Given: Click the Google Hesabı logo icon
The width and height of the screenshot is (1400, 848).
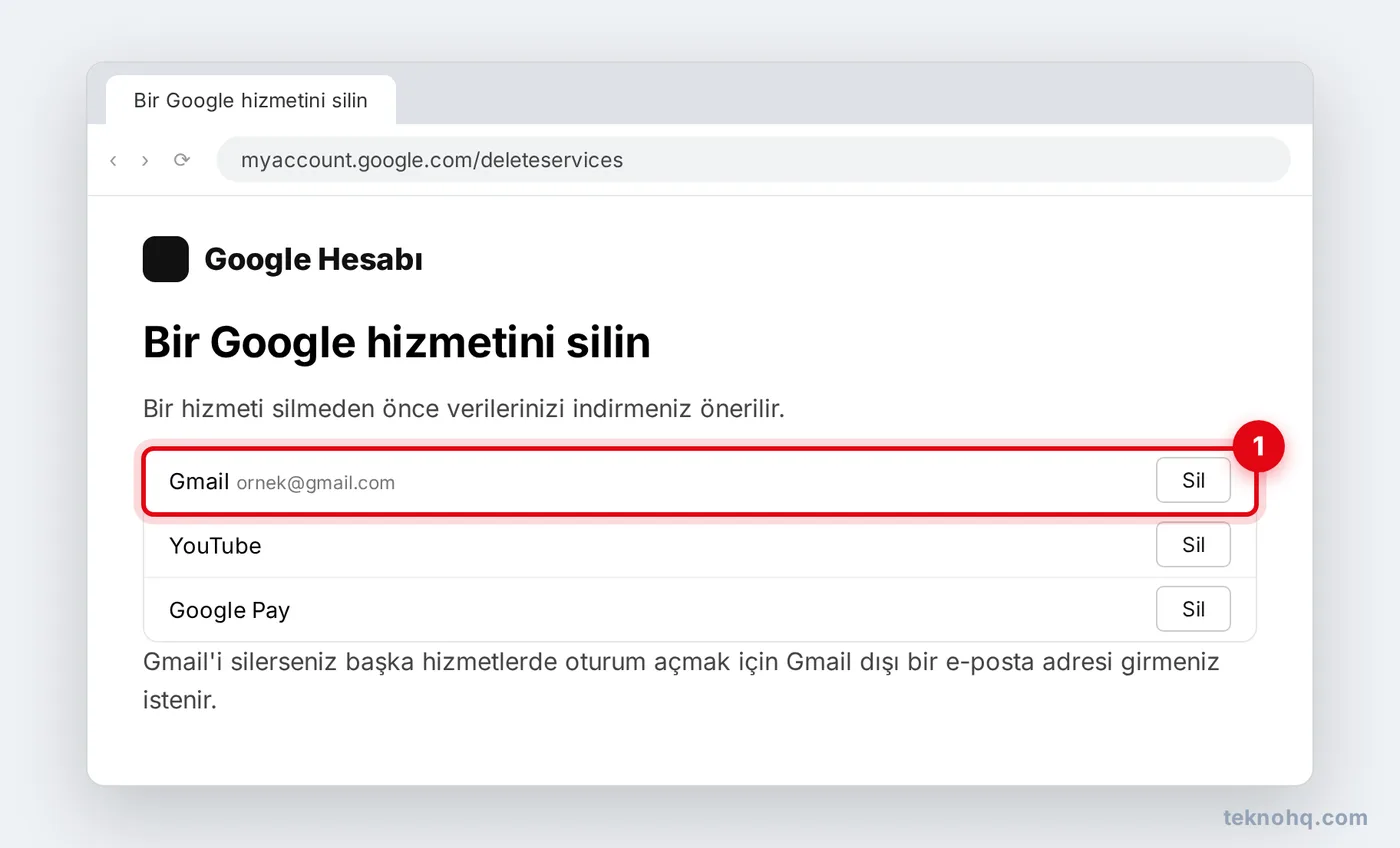Looking at the screenshot, I should (x=166, y=259).
